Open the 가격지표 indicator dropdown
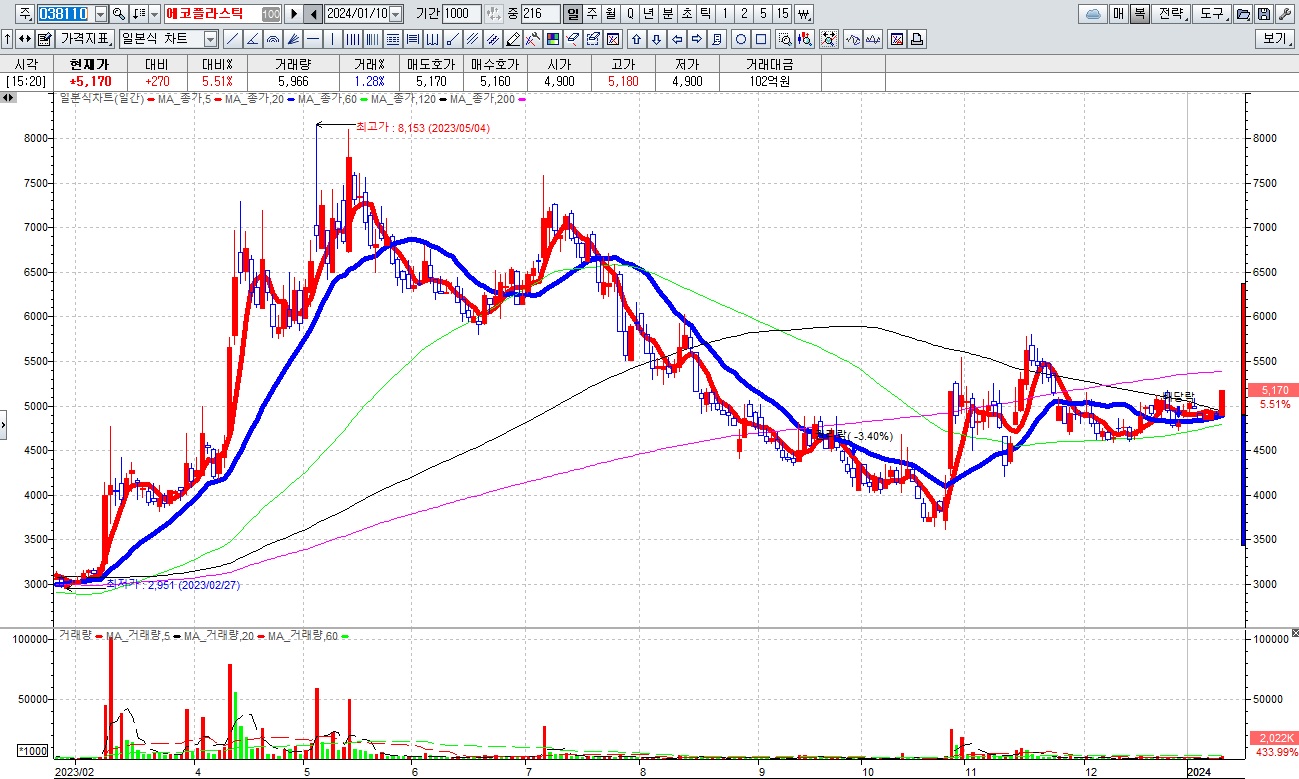 pos(85,39)
